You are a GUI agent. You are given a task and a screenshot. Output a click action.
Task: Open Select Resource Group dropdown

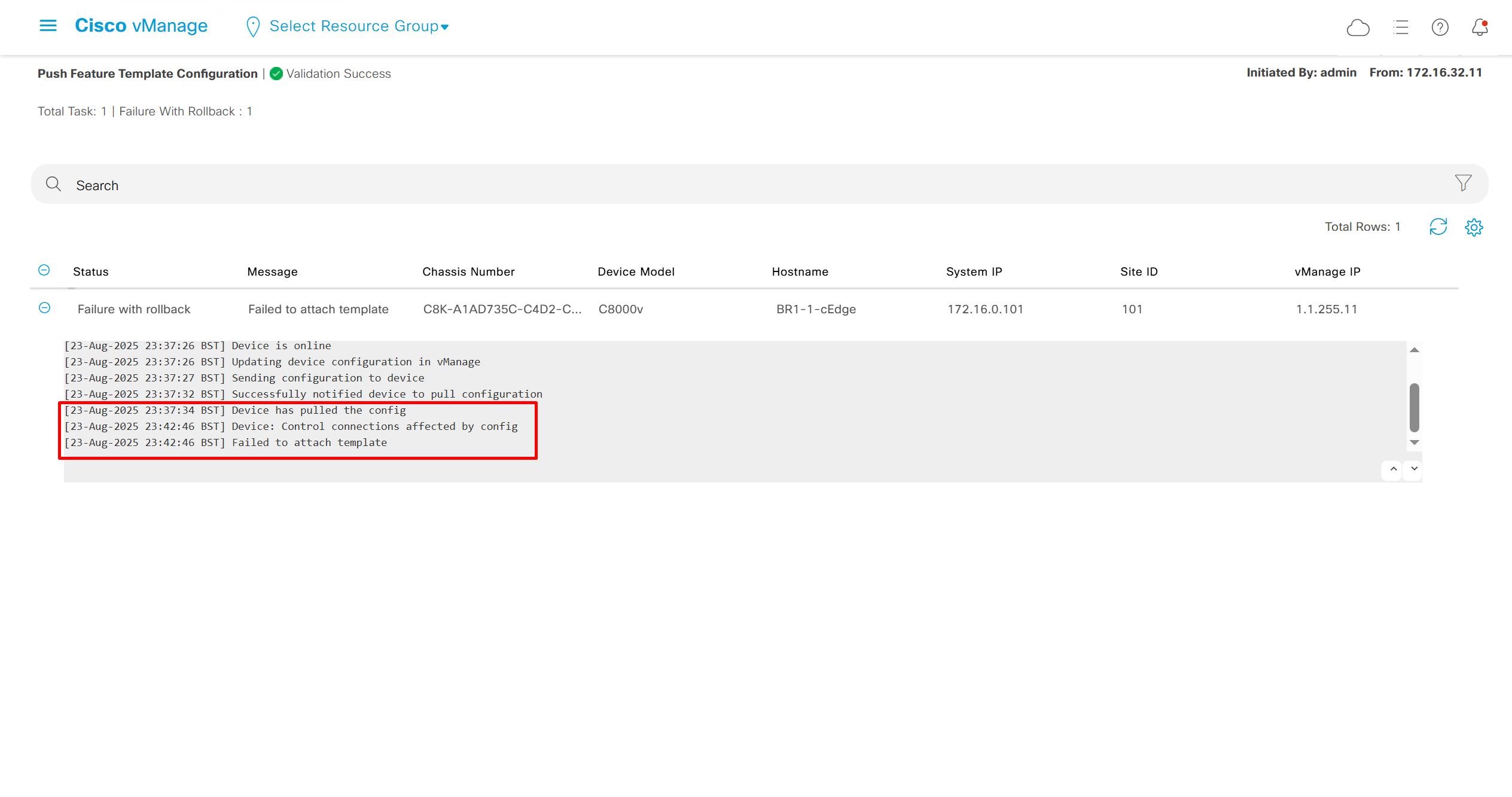(359, 26)
